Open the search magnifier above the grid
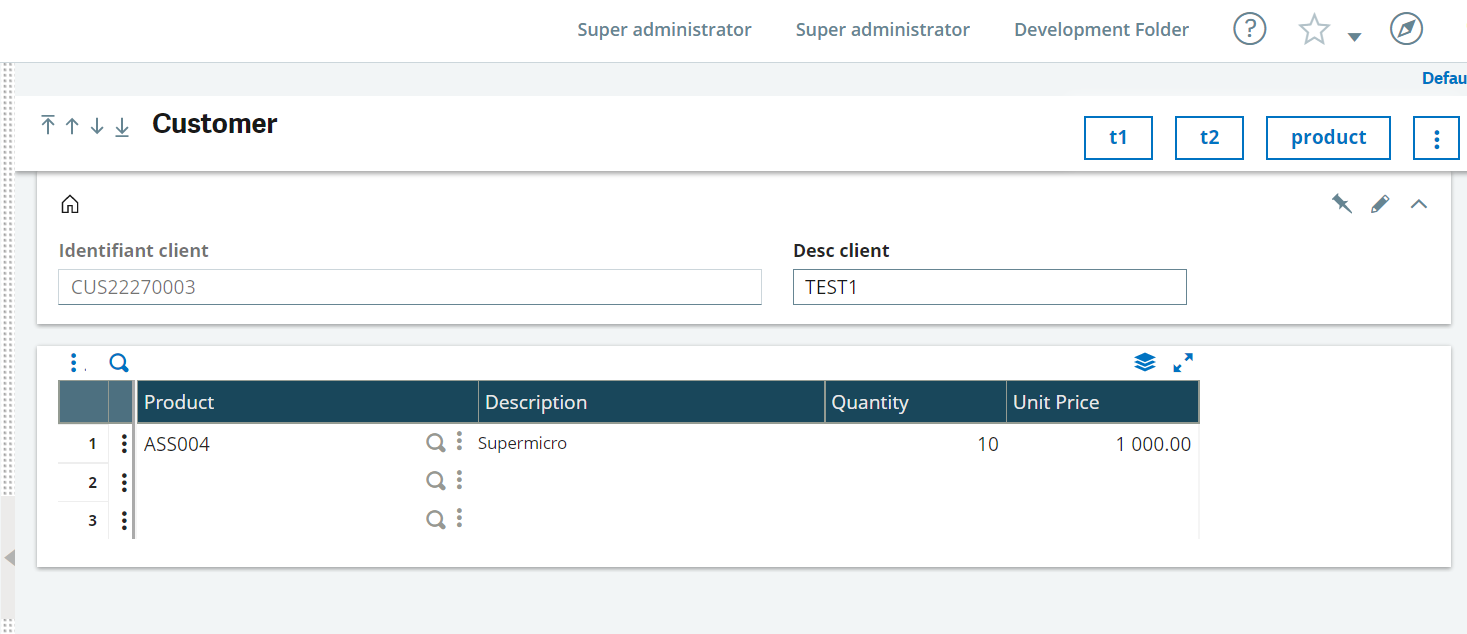This screenshot has height=634, width=1467. pos(119,362)
